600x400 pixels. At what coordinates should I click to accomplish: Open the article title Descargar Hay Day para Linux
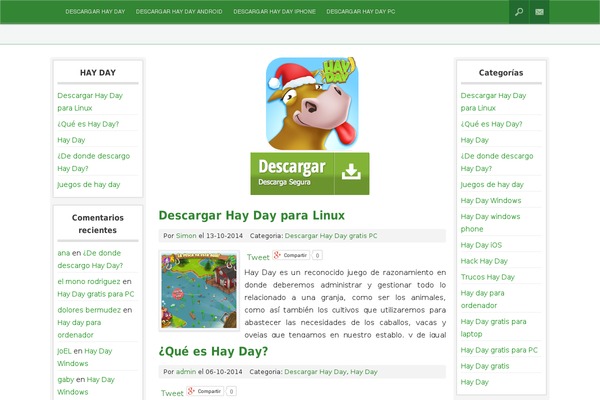point(252,215)
